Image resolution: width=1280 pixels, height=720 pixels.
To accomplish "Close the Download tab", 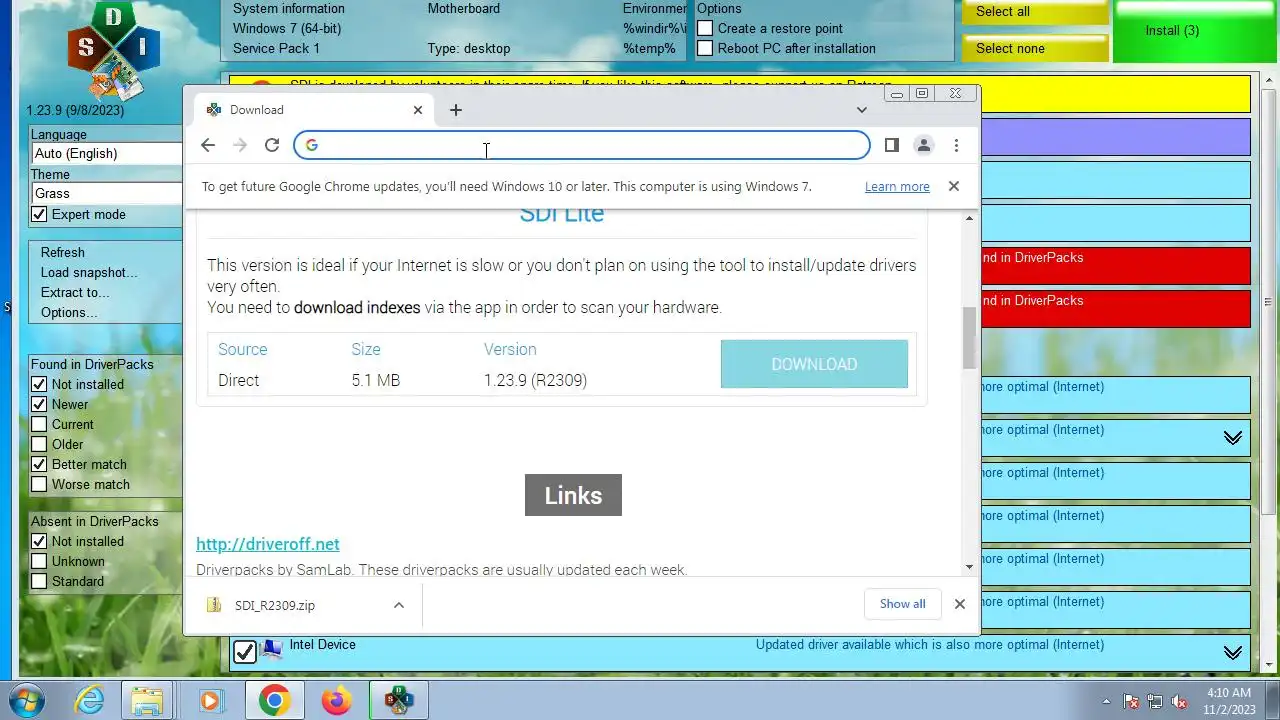I will [418, 110].
